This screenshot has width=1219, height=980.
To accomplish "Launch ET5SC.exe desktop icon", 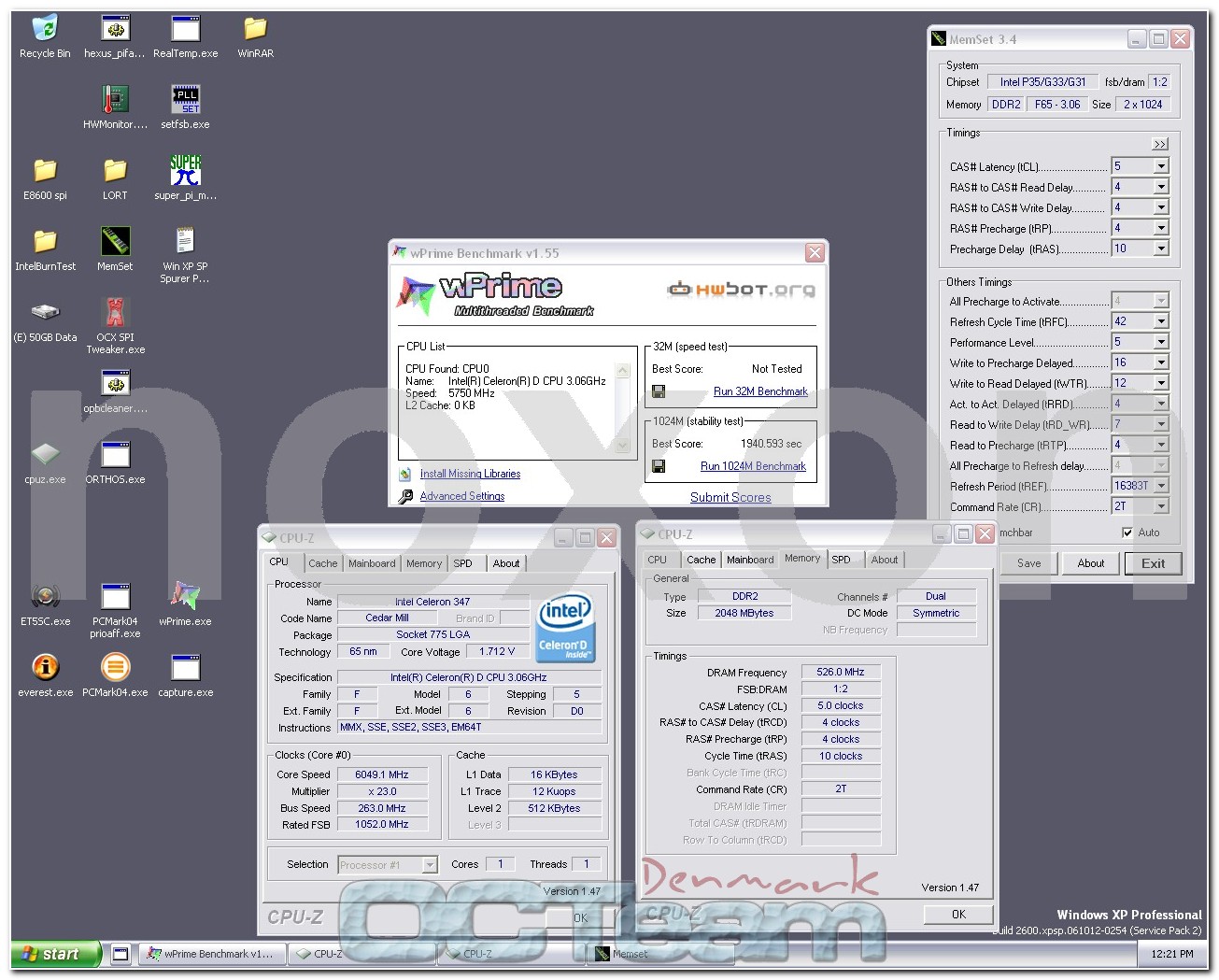I will (x=45, y=604).
